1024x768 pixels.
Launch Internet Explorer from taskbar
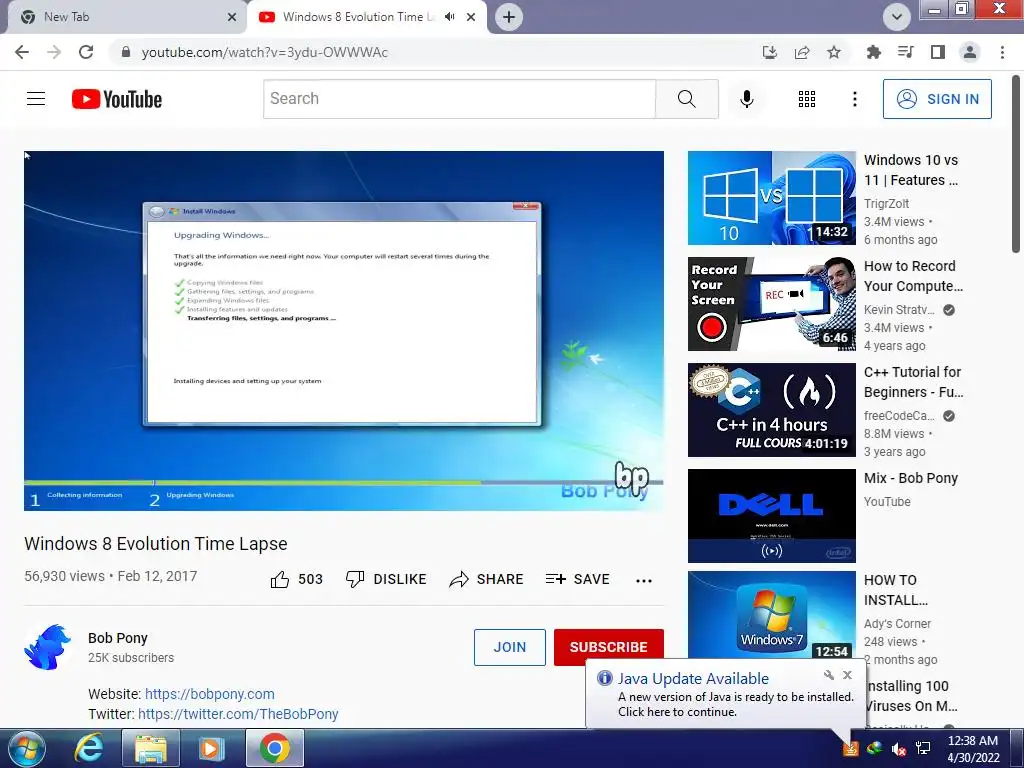click(x=88, y=748)
